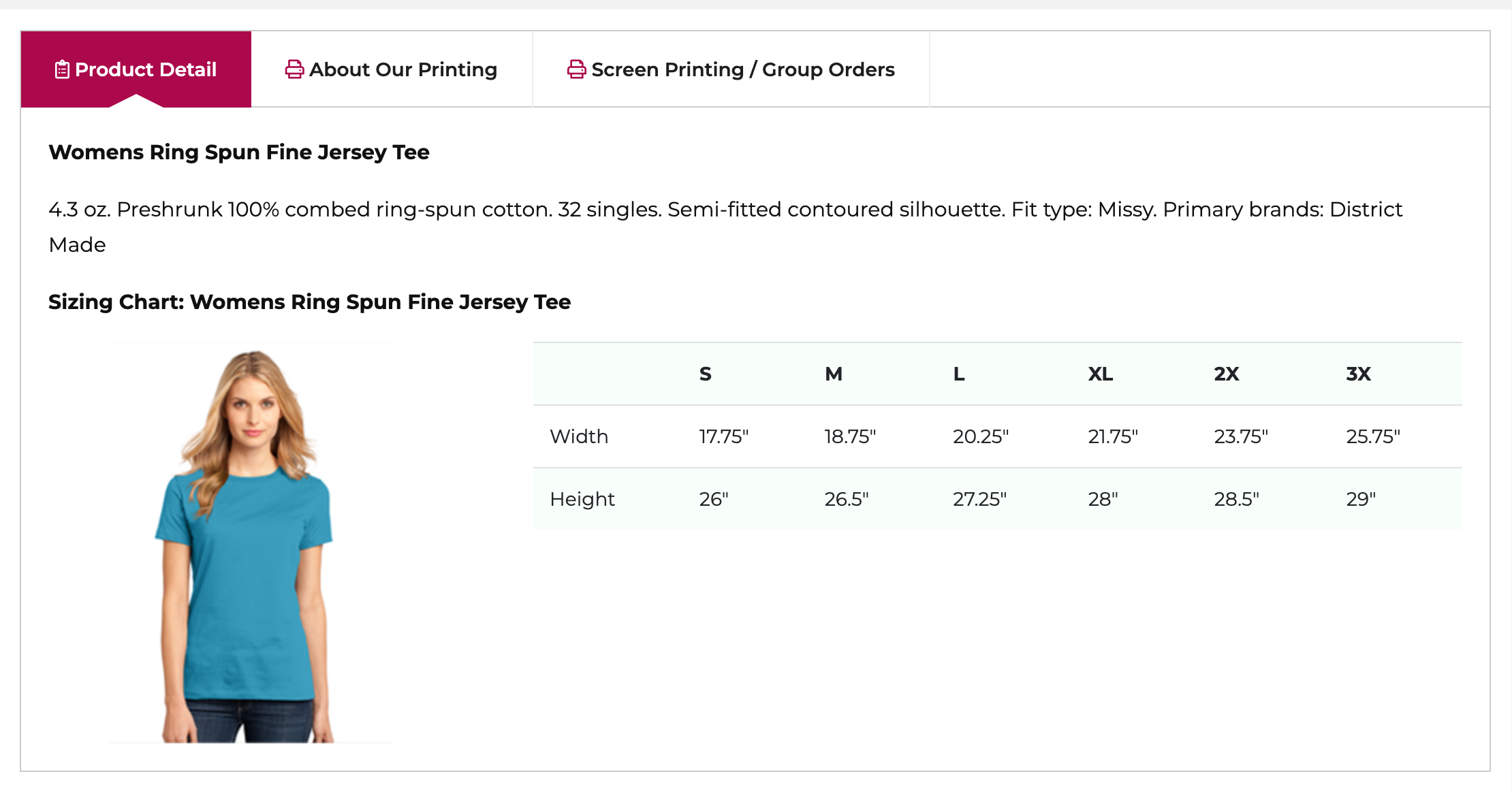The image size is (1512, 791).
Task: Select the S column header
Action: (x=705, y=374)
